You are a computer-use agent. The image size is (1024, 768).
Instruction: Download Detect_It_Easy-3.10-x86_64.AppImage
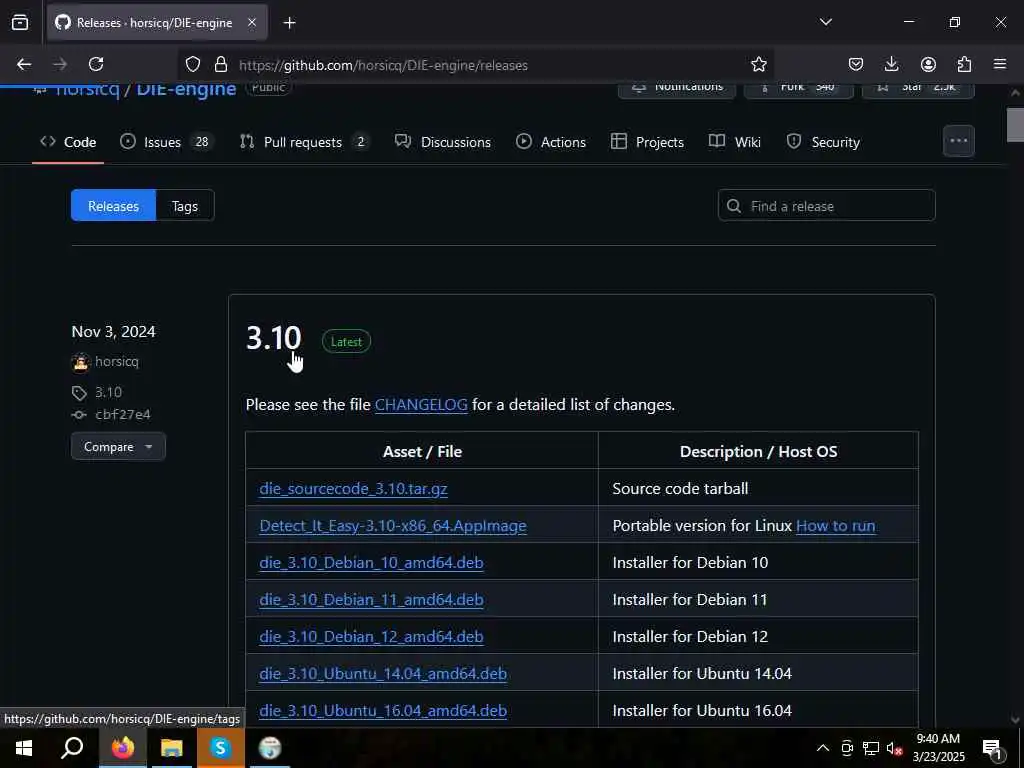[392, 526]
